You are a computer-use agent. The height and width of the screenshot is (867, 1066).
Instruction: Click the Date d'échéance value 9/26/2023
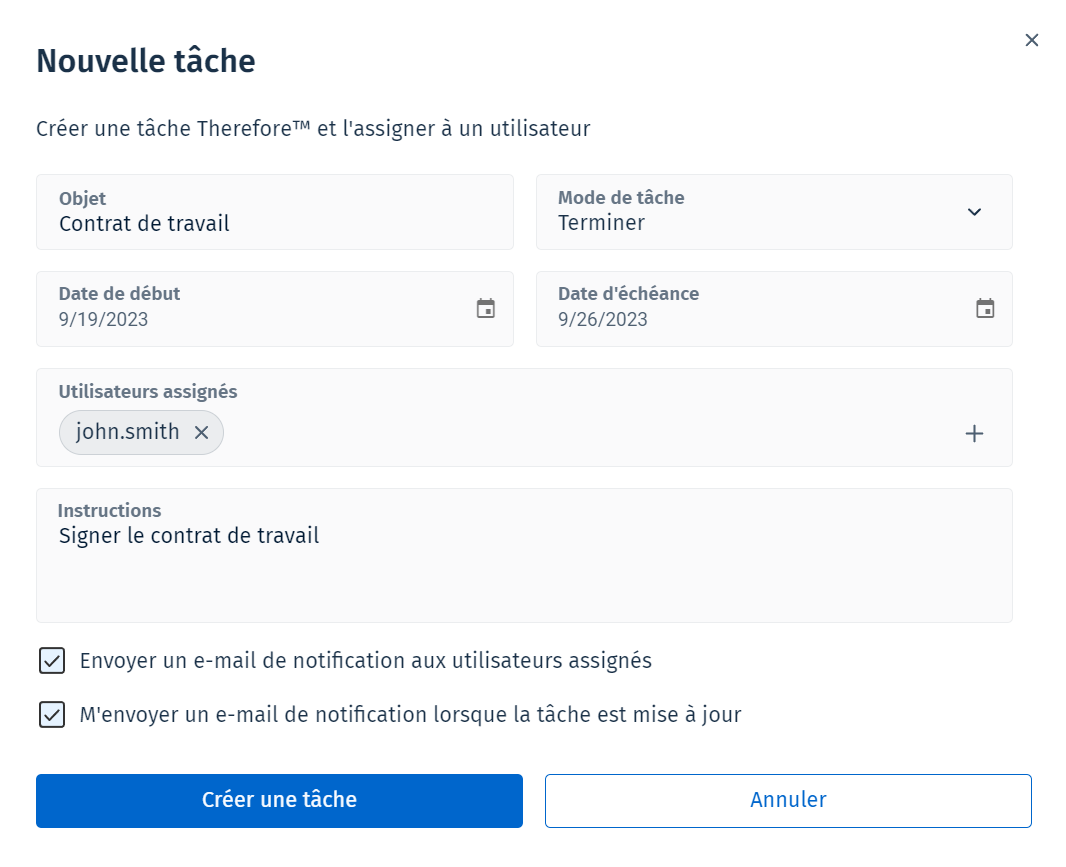click(603, 320)
